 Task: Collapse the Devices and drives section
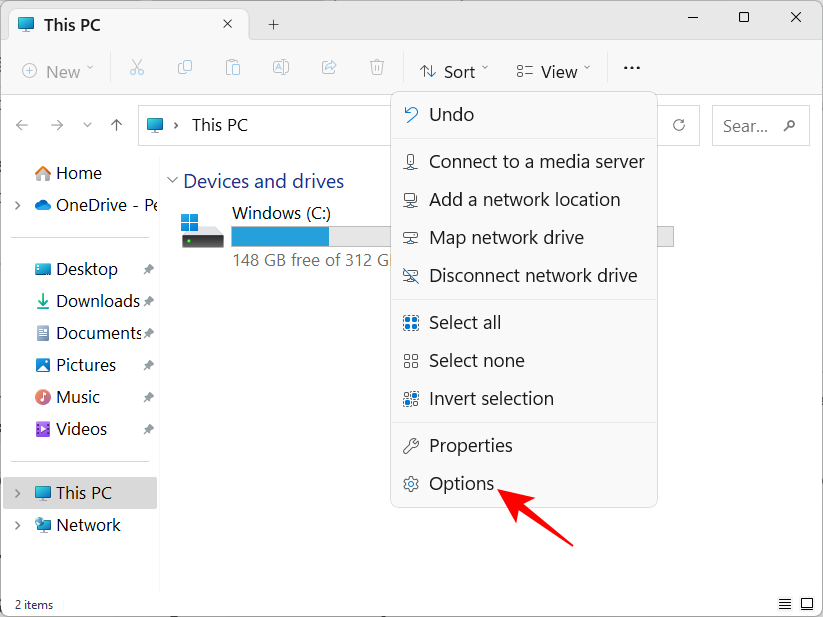tap(172, 181)
